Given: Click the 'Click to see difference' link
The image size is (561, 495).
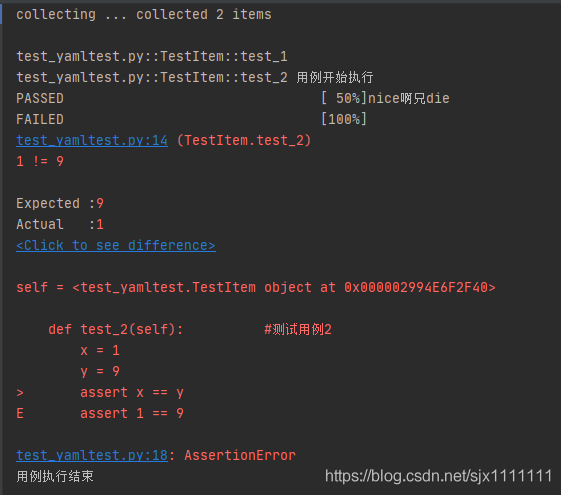Looking at the screenshot, I should (x=116, y=245).
